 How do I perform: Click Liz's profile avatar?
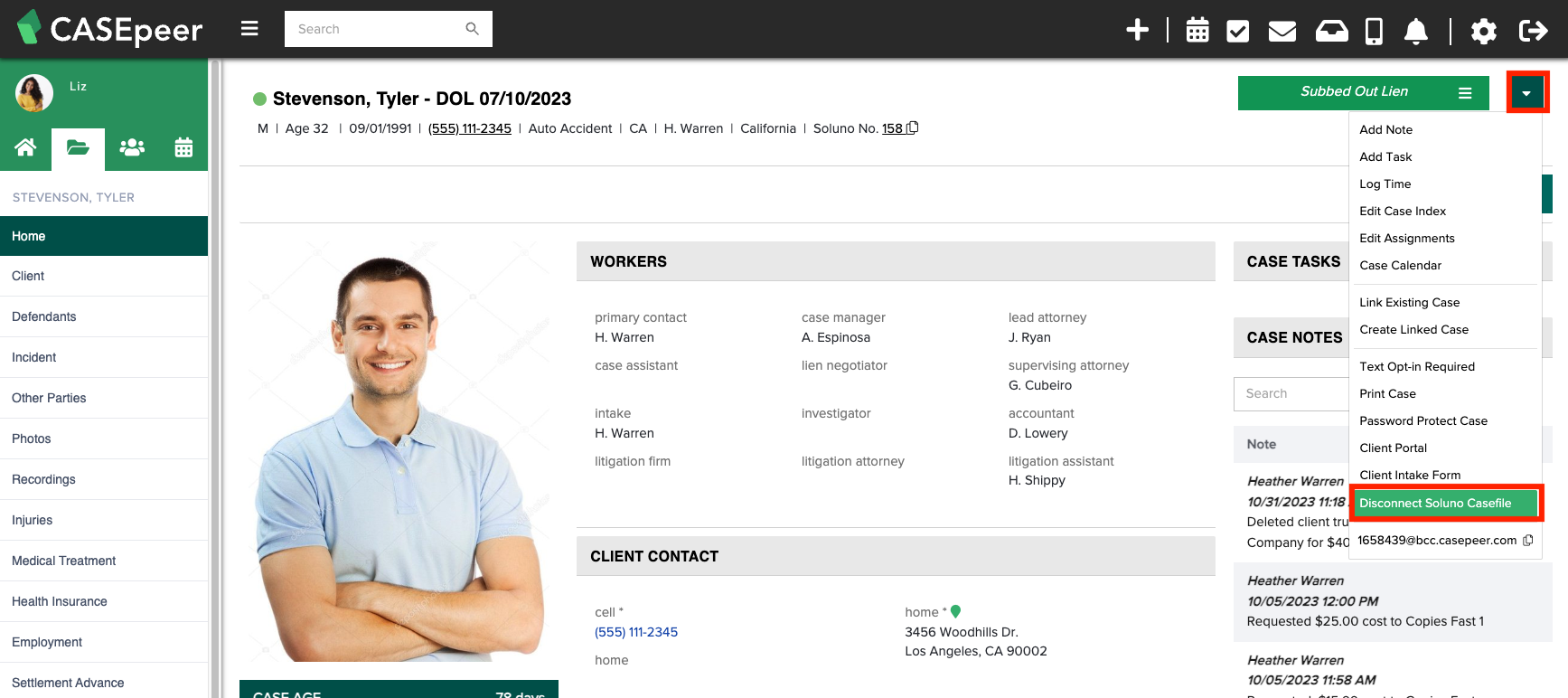pos(34,93)
